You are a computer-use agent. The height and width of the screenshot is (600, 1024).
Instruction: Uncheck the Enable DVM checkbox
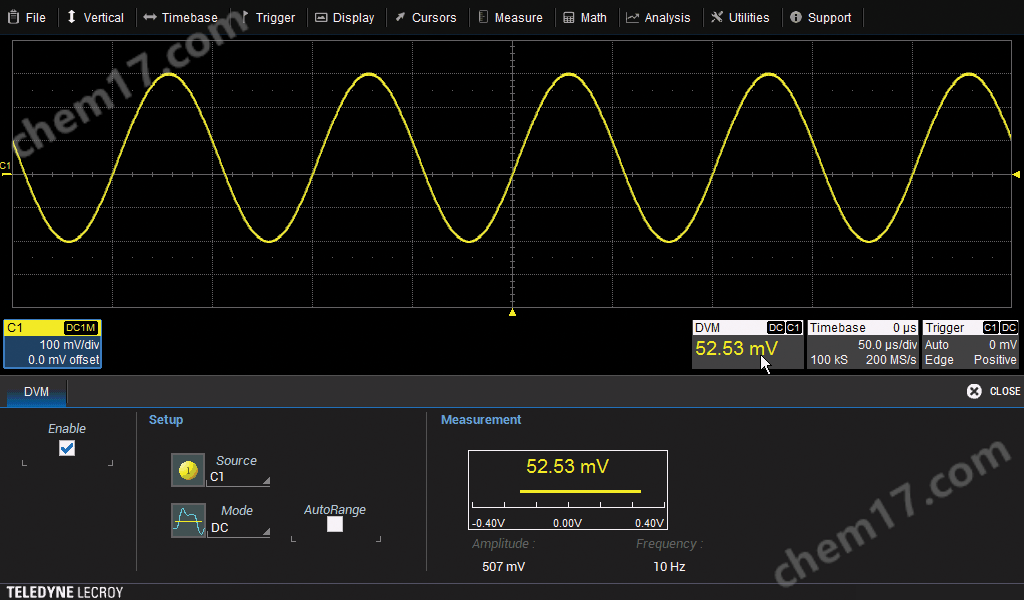tap(67, 448)
